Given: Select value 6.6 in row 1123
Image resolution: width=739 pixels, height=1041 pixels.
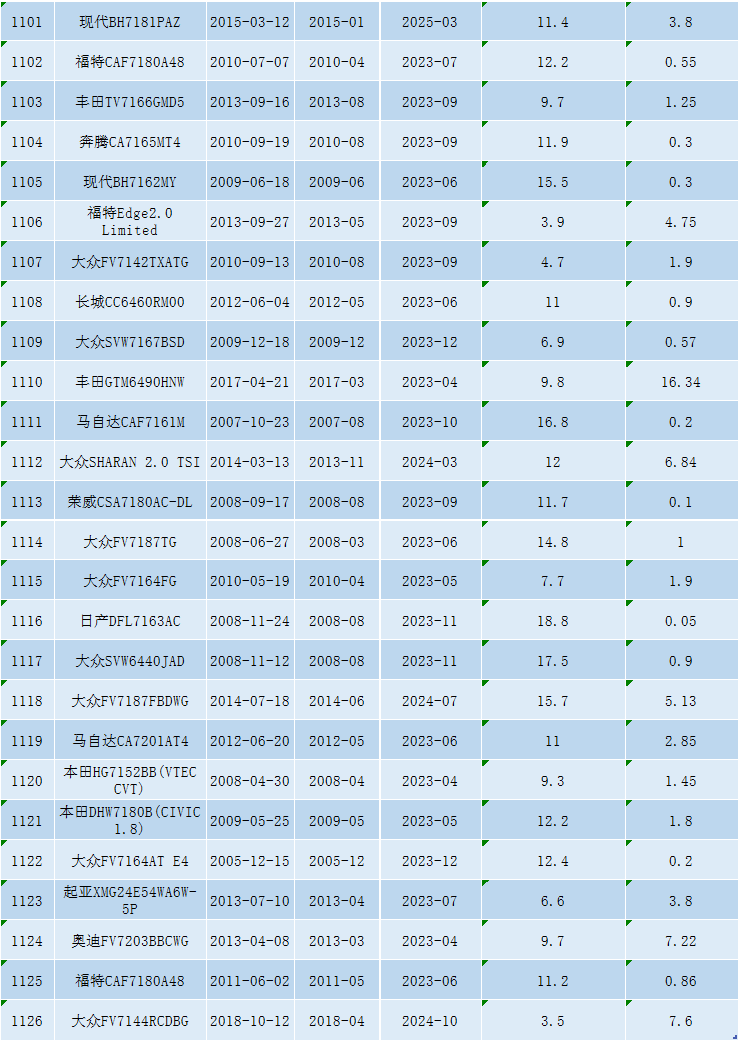Looking at the screenshot, I should point(553,901).
